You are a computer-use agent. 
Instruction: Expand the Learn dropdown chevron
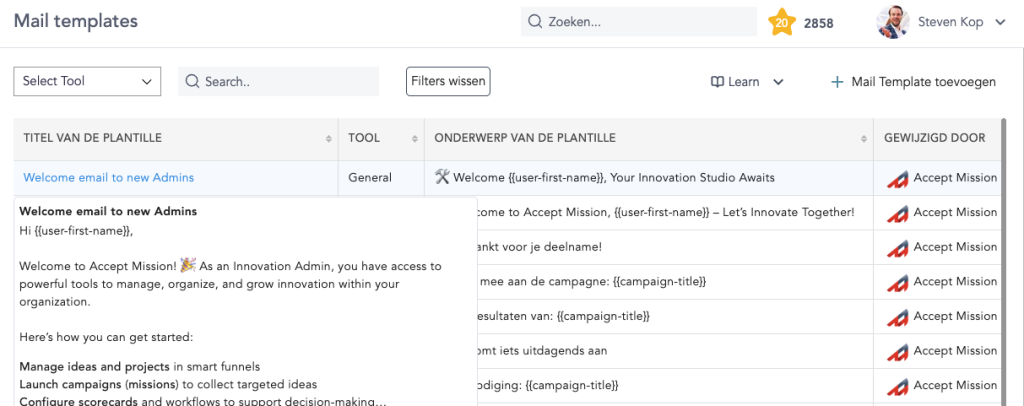778,82
